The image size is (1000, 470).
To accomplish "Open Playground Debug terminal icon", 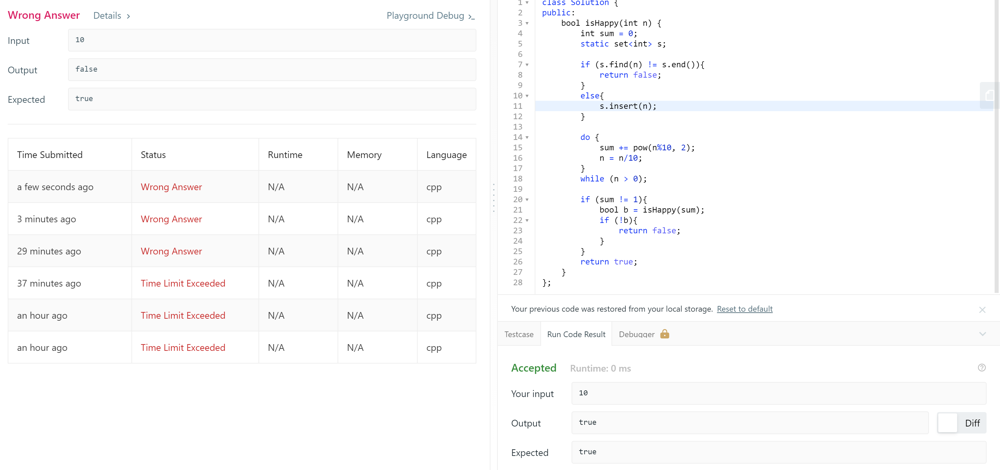I will 471,17.
